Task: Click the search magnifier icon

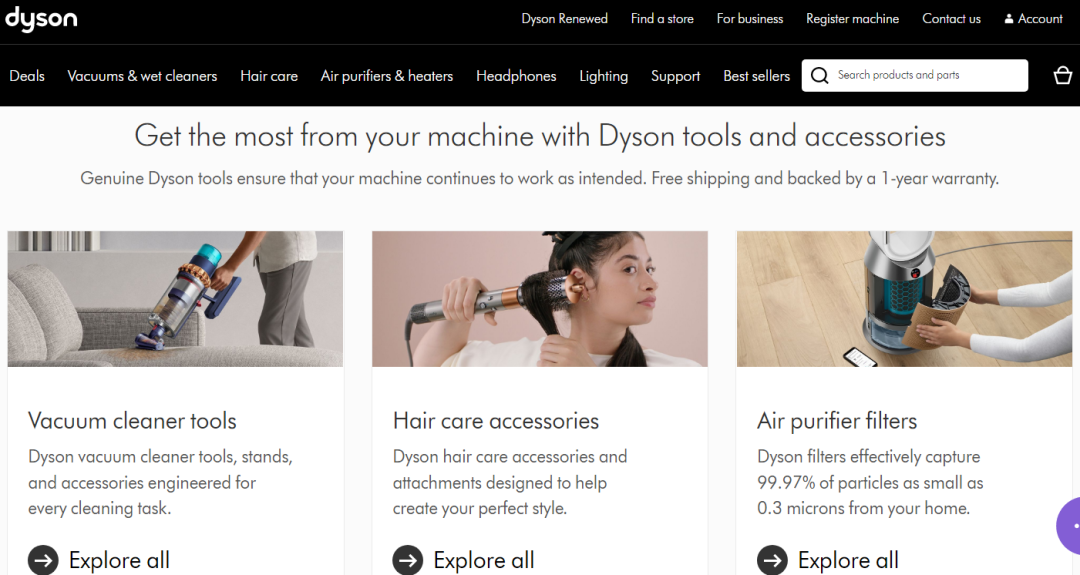Action: point(819,75)
